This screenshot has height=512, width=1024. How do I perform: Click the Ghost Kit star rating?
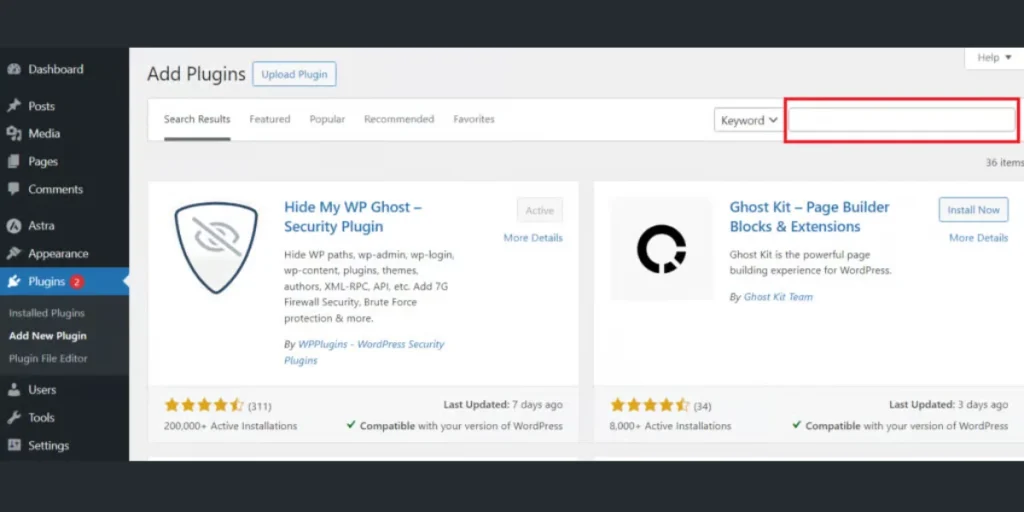649,406
